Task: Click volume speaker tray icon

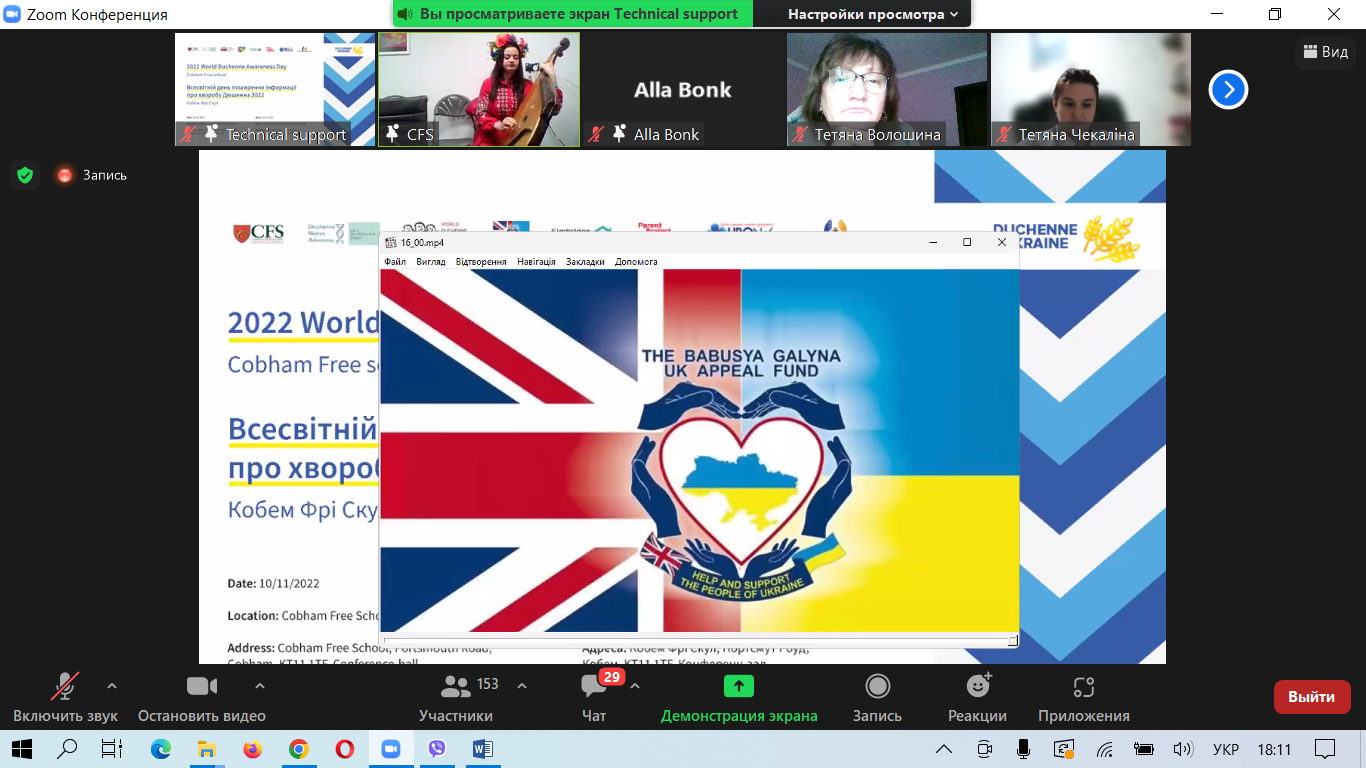Action: (x=1183, y=749)
